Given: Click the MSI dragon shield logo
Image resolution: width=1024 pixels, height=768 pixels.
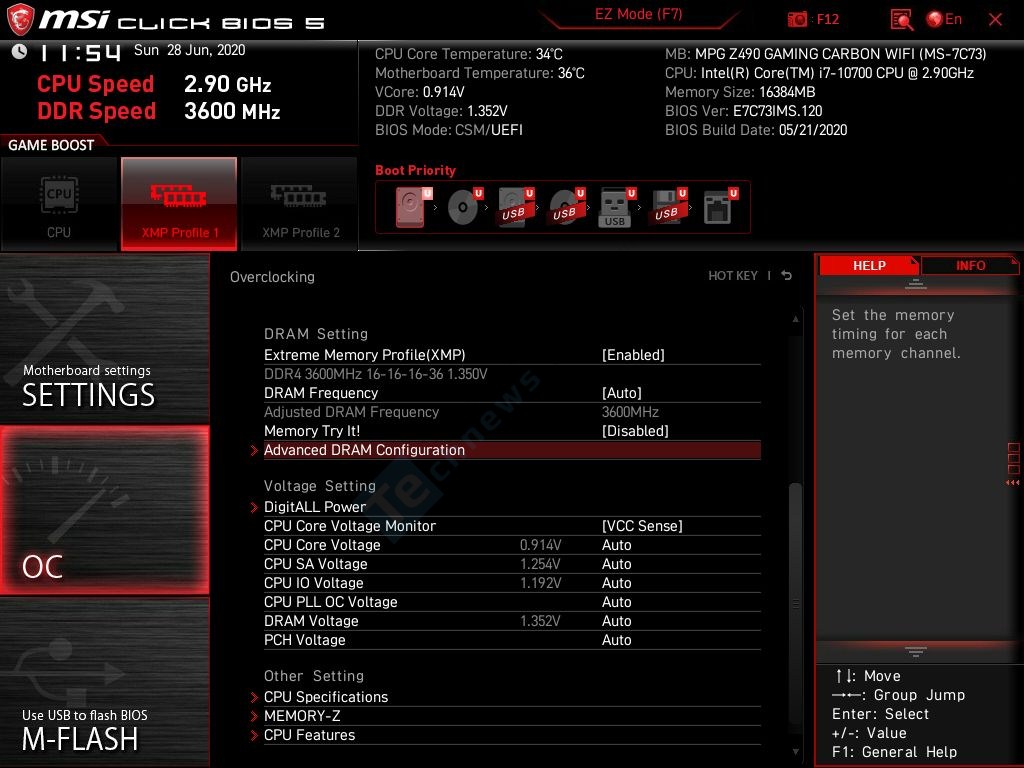Looking at the screenshot, I should click(20, 19).
